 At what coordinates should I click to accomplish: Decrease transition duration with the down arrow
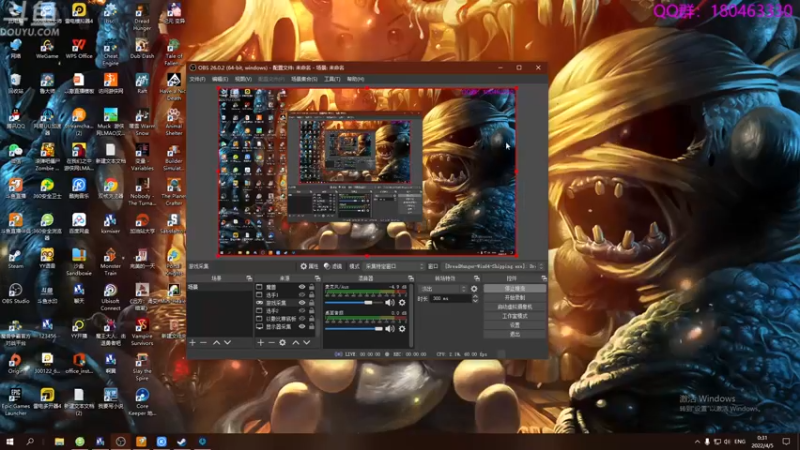click(475, 301)
